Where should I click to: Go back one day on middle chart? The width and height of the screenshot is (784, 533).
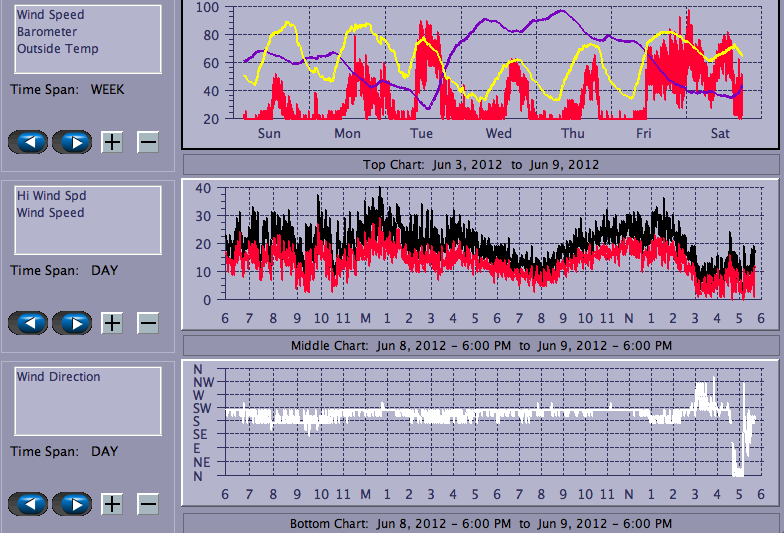pyautogui.click(x=27, y=323)
